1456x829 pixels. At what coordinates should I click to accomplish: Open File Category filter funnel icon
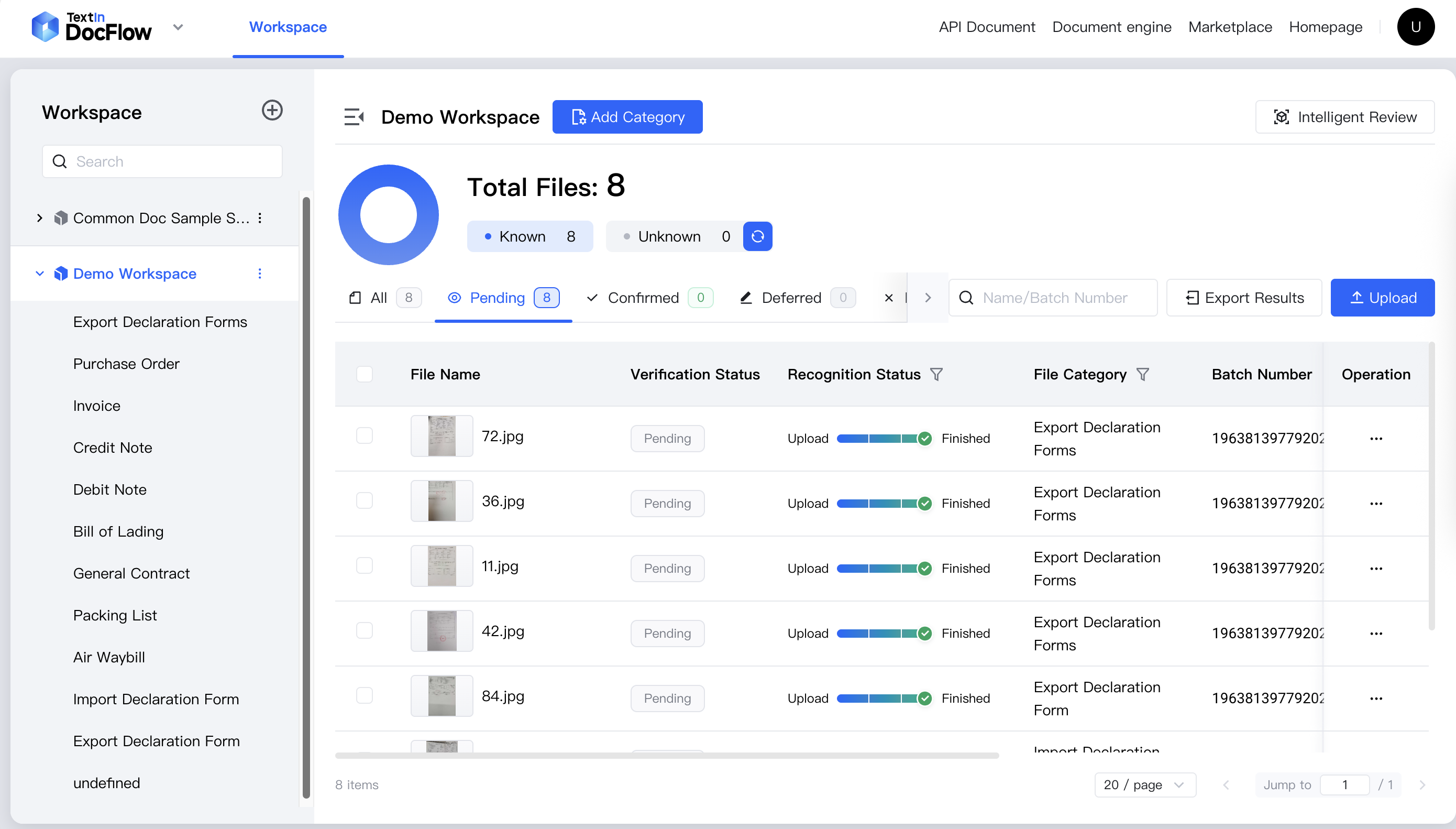click(1142, 374)
